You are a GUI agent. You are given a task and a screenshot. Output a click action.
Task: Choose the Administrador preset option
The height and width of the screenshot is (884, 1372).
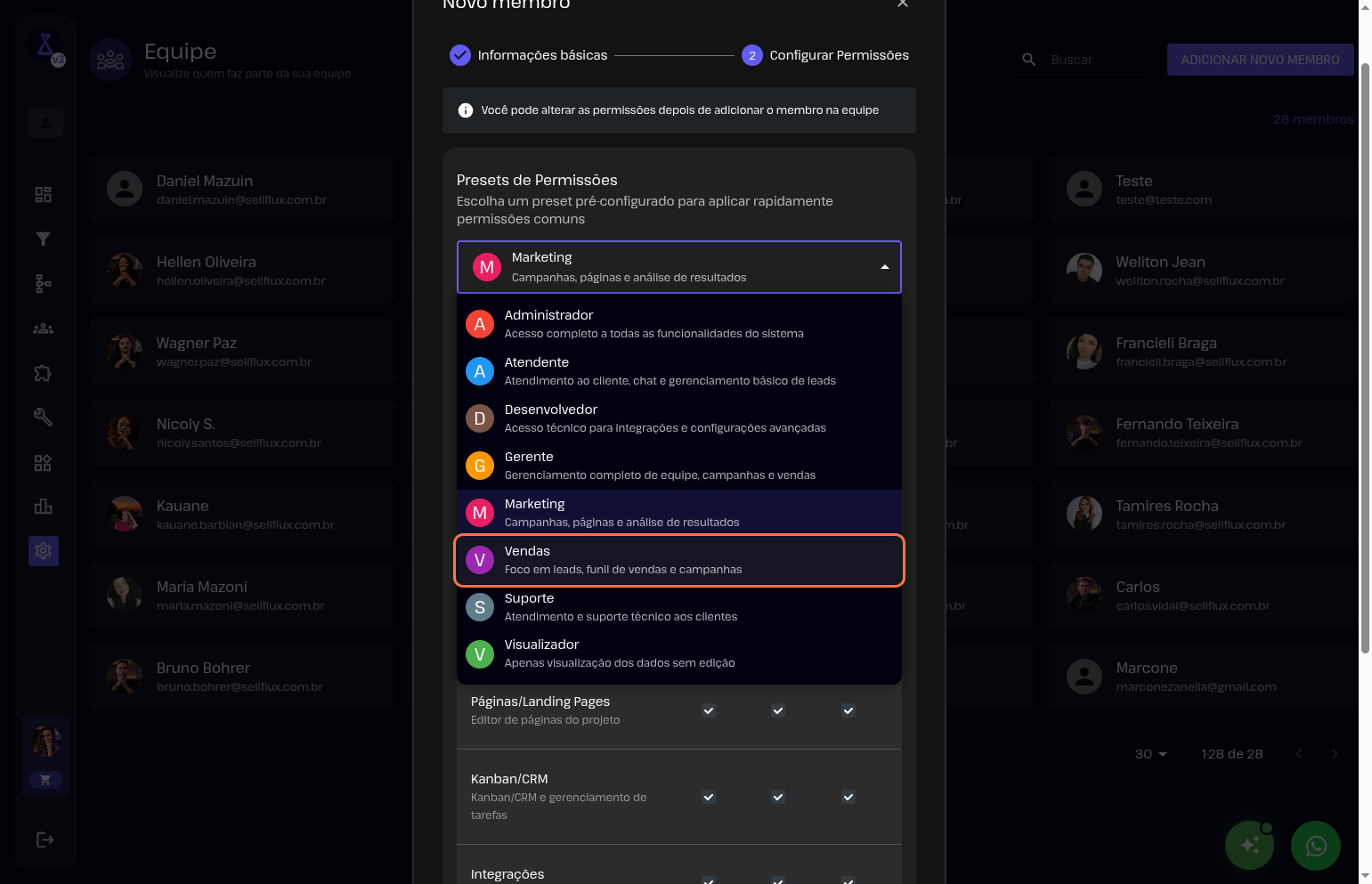678,324
